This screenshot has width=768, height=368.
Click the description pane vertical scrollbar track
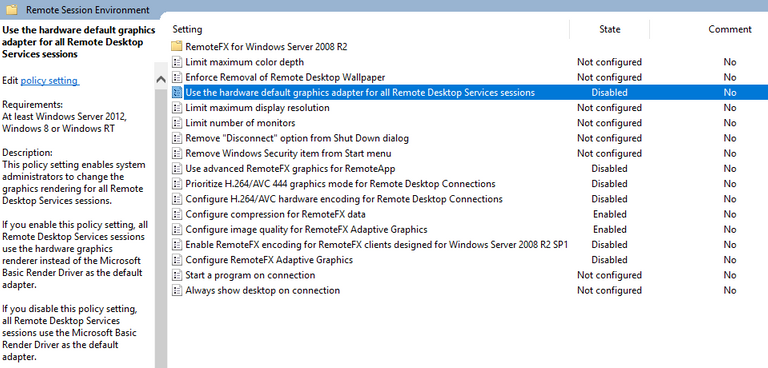pos(160,227)
